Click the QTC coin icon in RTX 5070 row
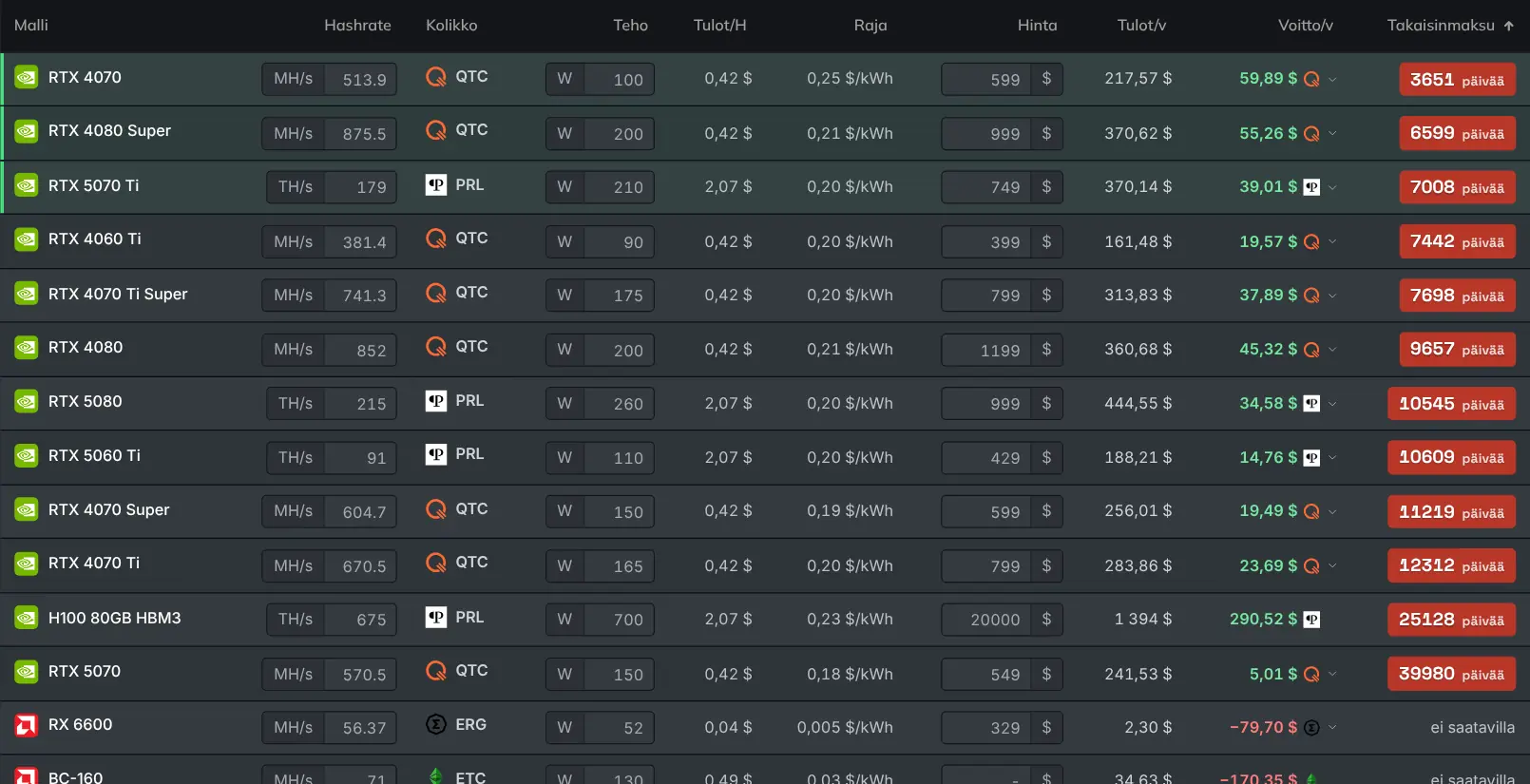The image size is (1530, 784). pyautogui.click(x=436, y=671)
